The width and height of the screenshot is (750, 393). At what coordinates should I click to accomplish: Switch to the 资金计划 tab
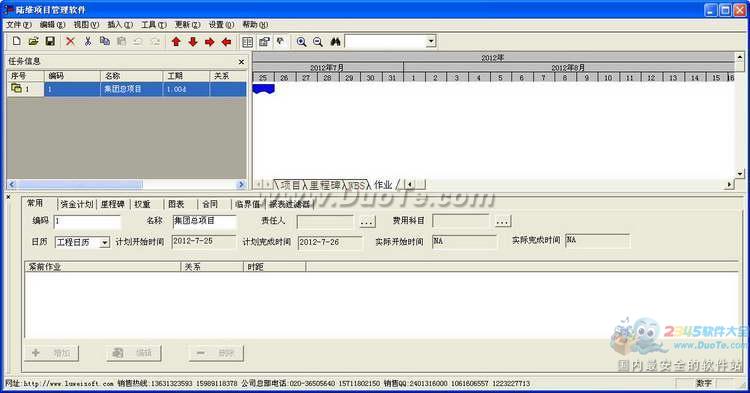(77, 204)
